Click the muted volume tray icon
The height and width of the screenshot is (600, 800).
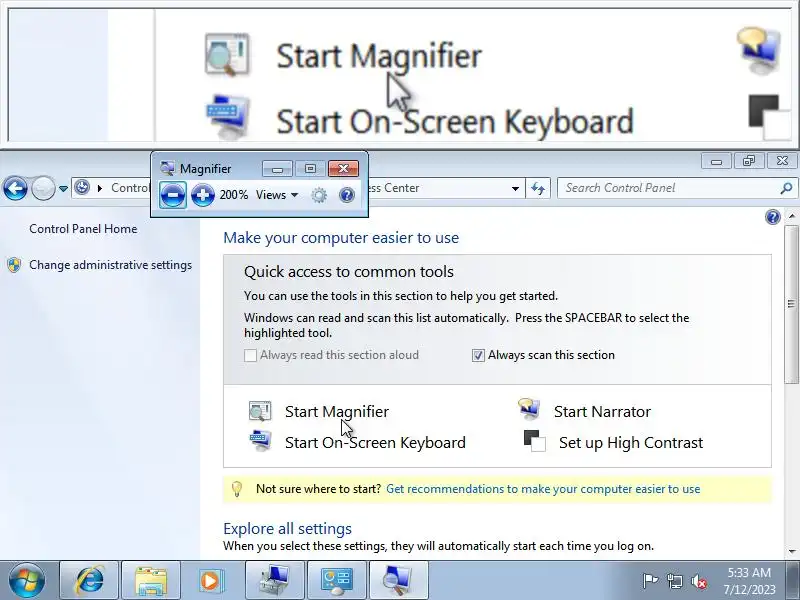pos(699,581)
